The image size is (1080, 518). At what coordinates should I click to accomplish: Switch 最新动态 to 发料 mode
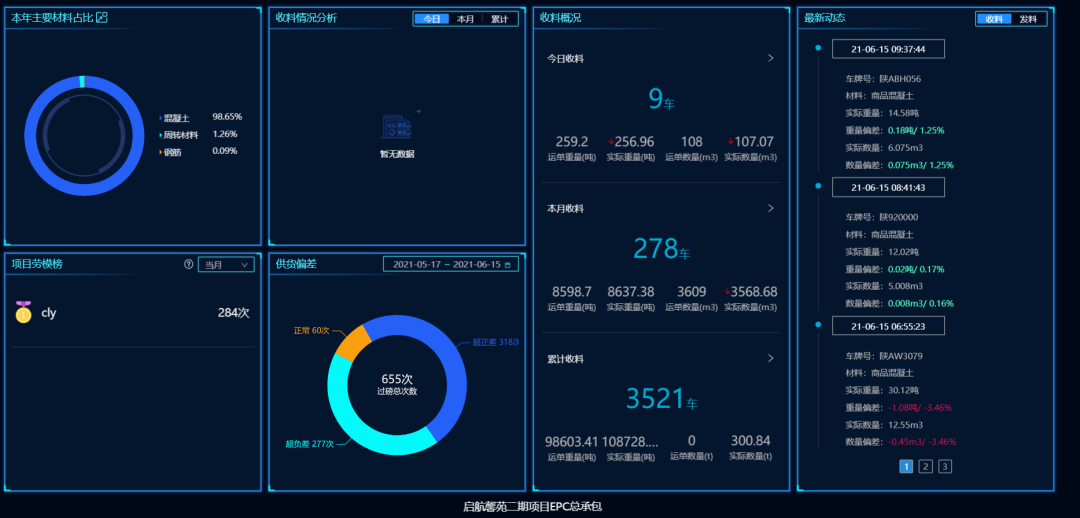point(1028,19)
